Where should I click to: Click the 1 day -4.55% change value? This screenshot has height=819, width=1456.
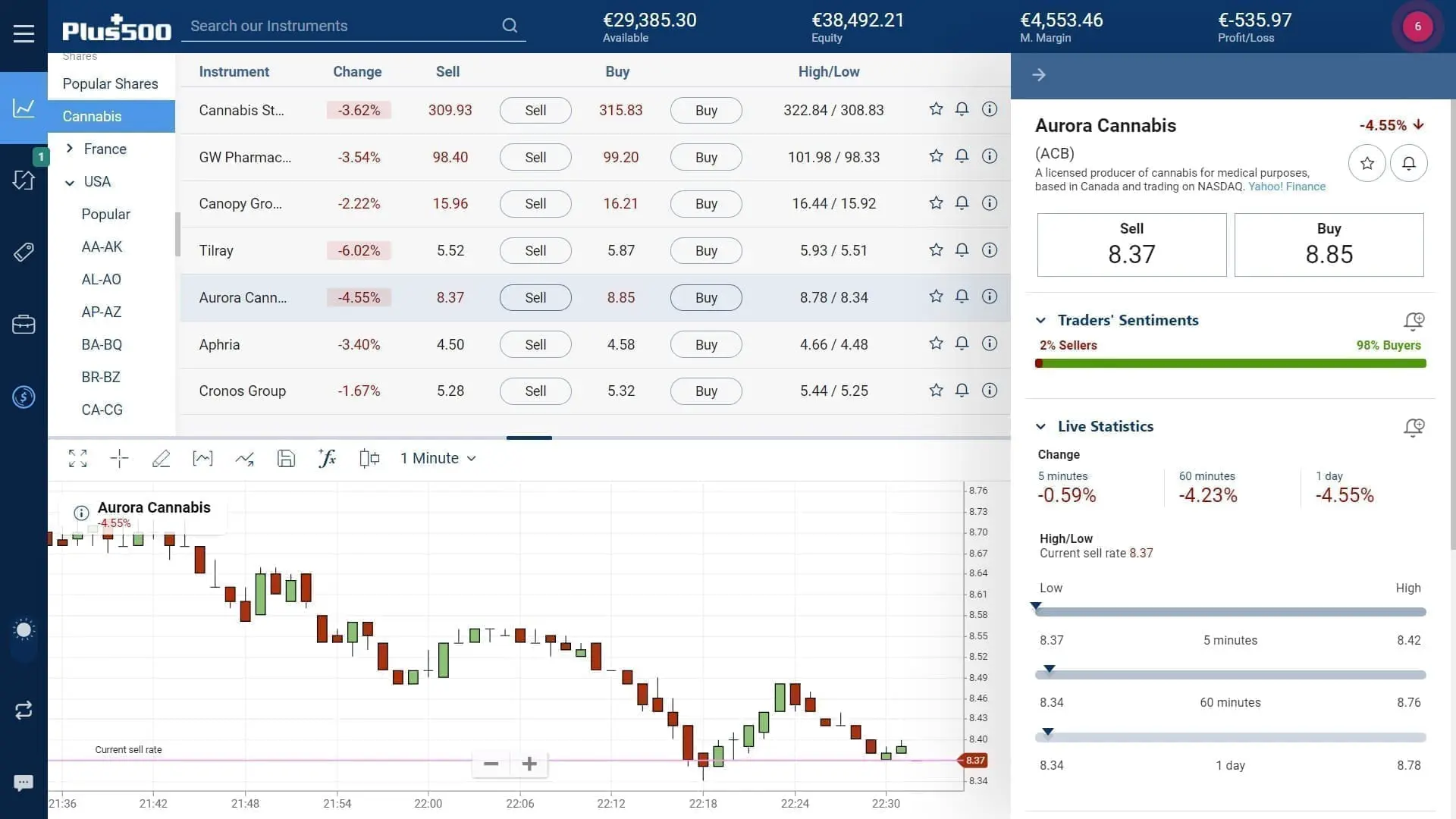point(1345,495)
